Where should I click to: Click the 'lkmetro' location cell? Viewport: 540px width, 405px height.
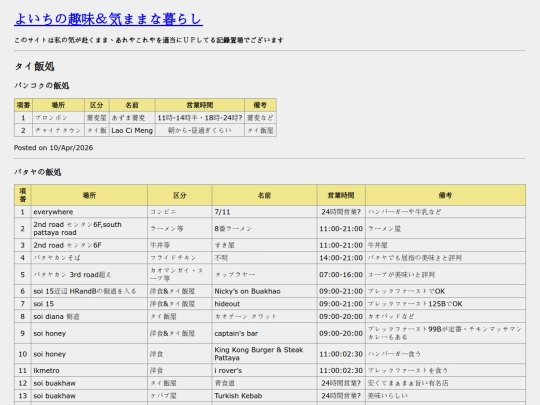click(89, 371)
